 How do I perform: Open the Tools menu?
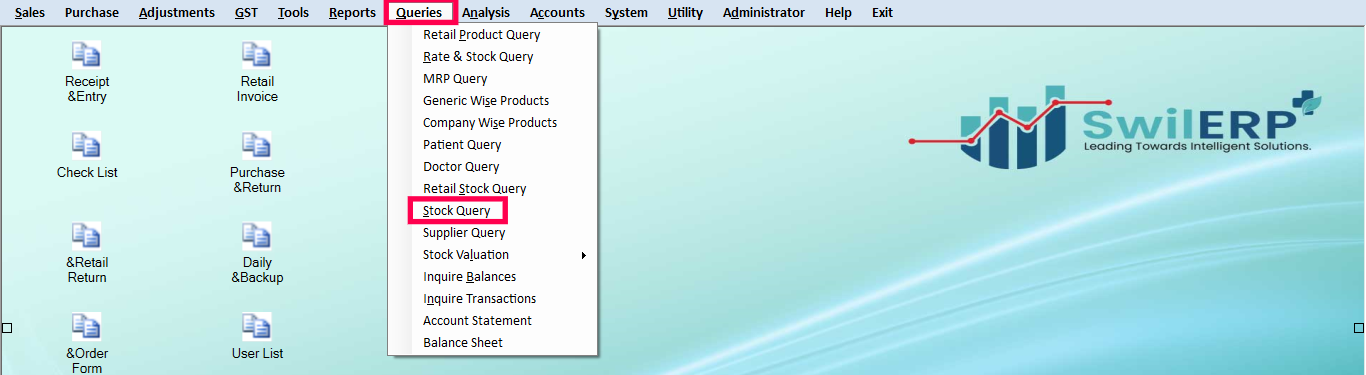tap(293, 13)
